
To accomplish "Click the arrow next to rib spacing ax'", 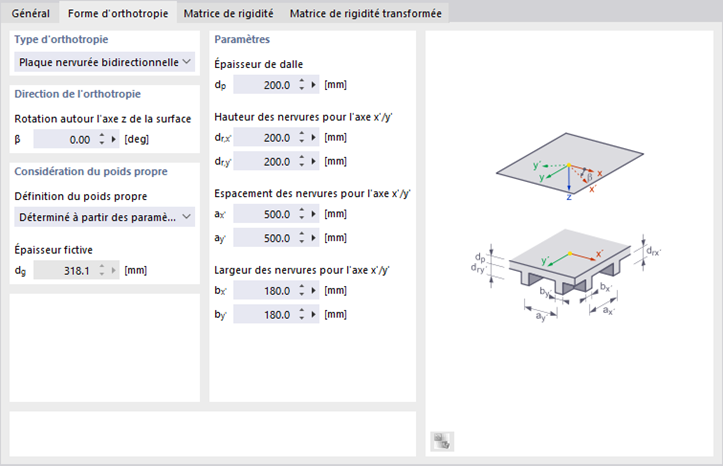I will (314, 214).
